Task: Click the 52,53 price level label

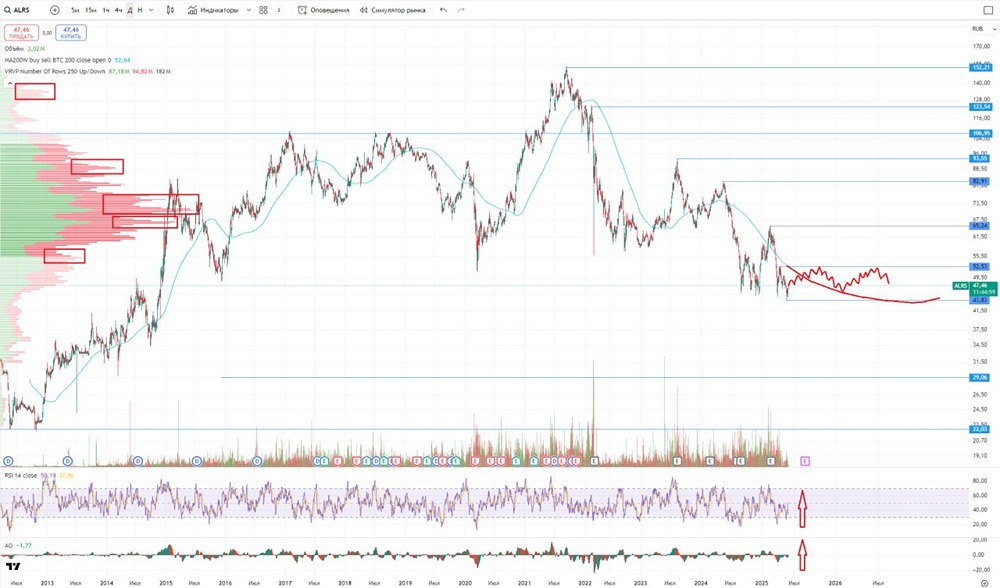Action: coord(980,267)
